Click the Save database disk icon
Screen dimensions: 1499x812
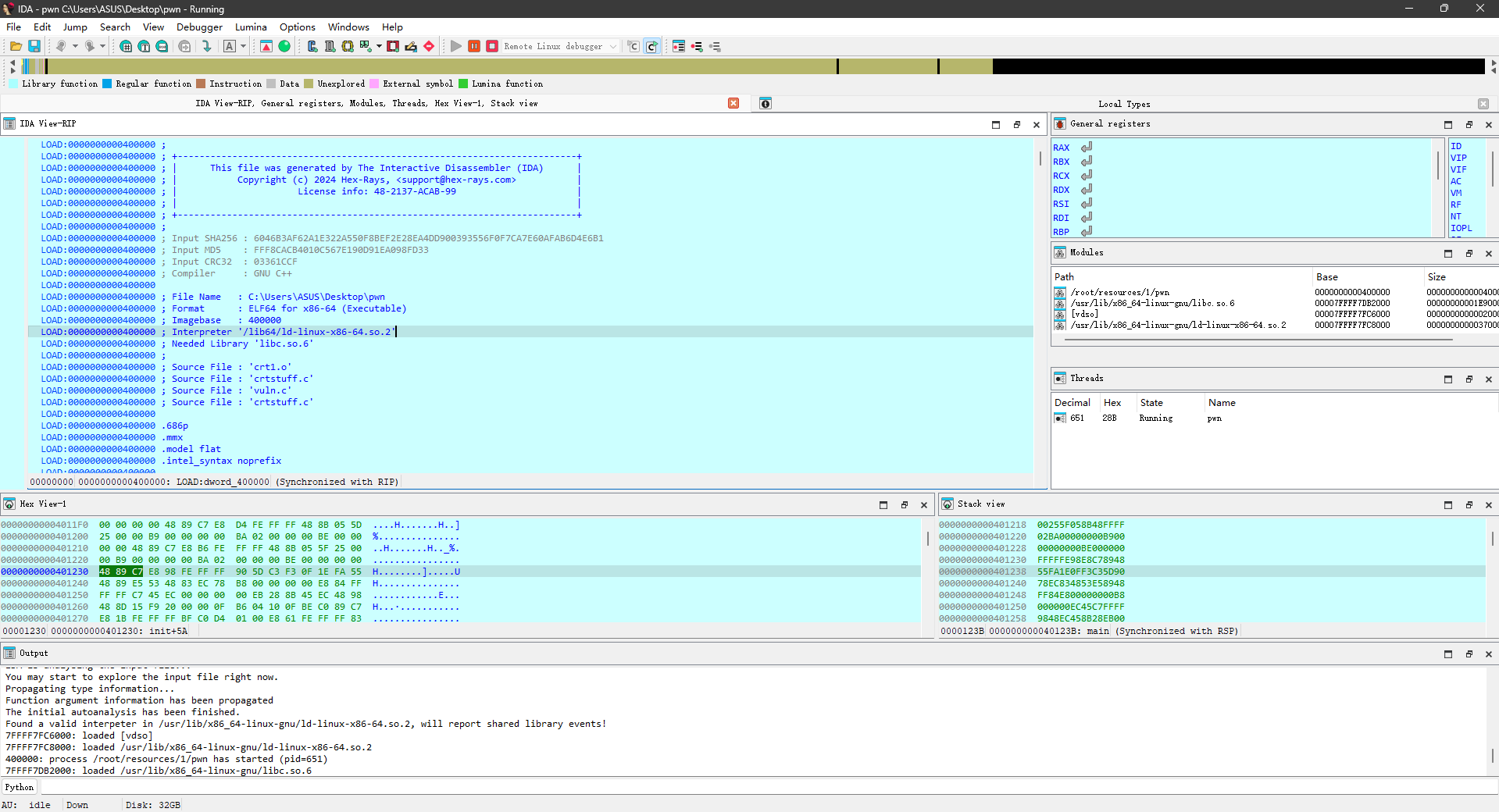tap(34, 47)
